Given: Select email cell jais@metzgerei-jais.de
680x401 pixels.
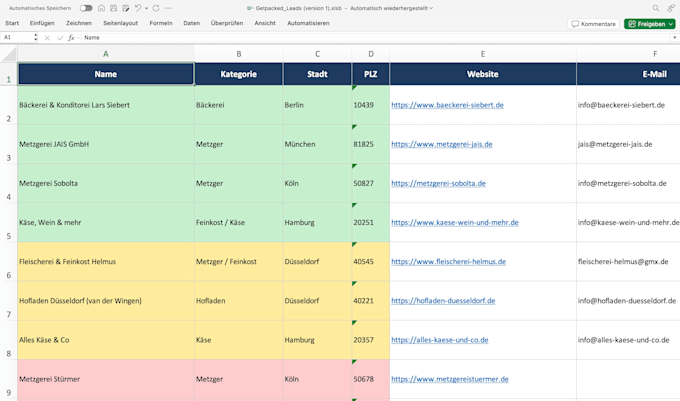Looking at the screenshot, I should [x=628, y=144].
